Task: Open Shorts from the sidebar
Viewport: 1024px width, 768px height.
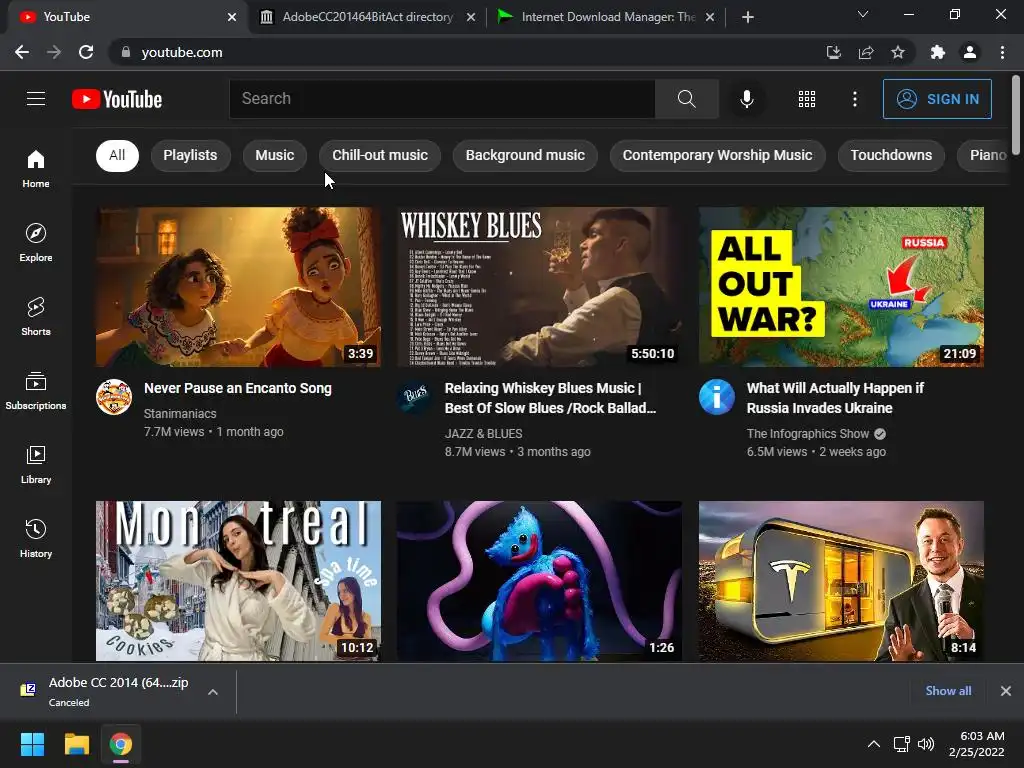Action: (36, 317)
